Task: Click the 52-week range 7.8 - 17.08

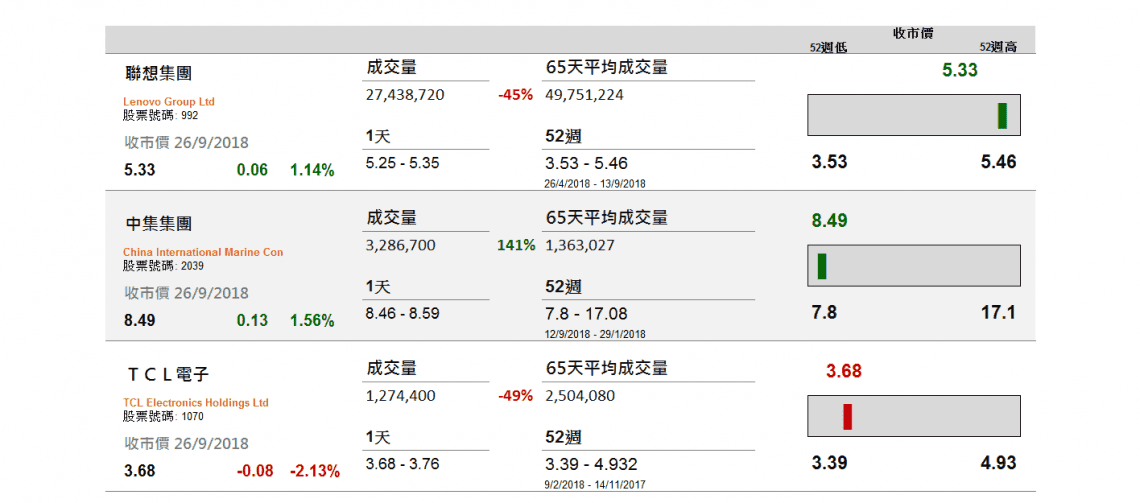Action: (587, 314)
